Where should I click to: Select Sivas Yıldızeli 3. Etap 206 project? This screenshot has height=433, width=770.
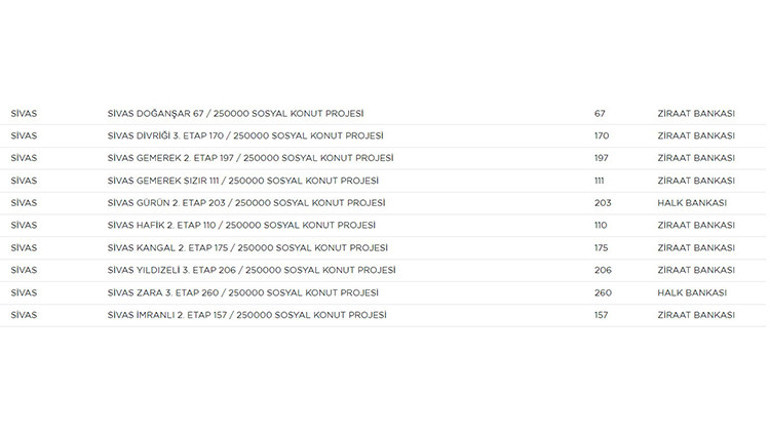[251, 270]
